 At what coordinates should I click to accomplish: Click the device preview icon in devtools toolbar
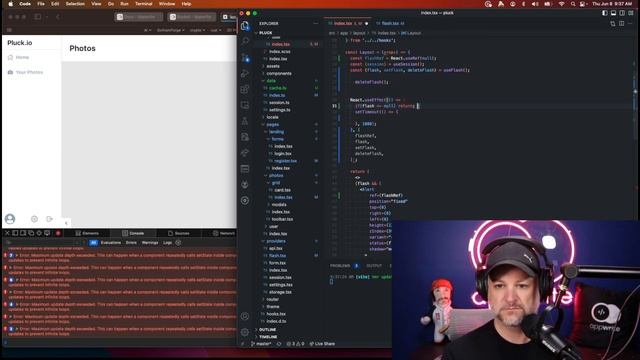(x=47, y=233)
